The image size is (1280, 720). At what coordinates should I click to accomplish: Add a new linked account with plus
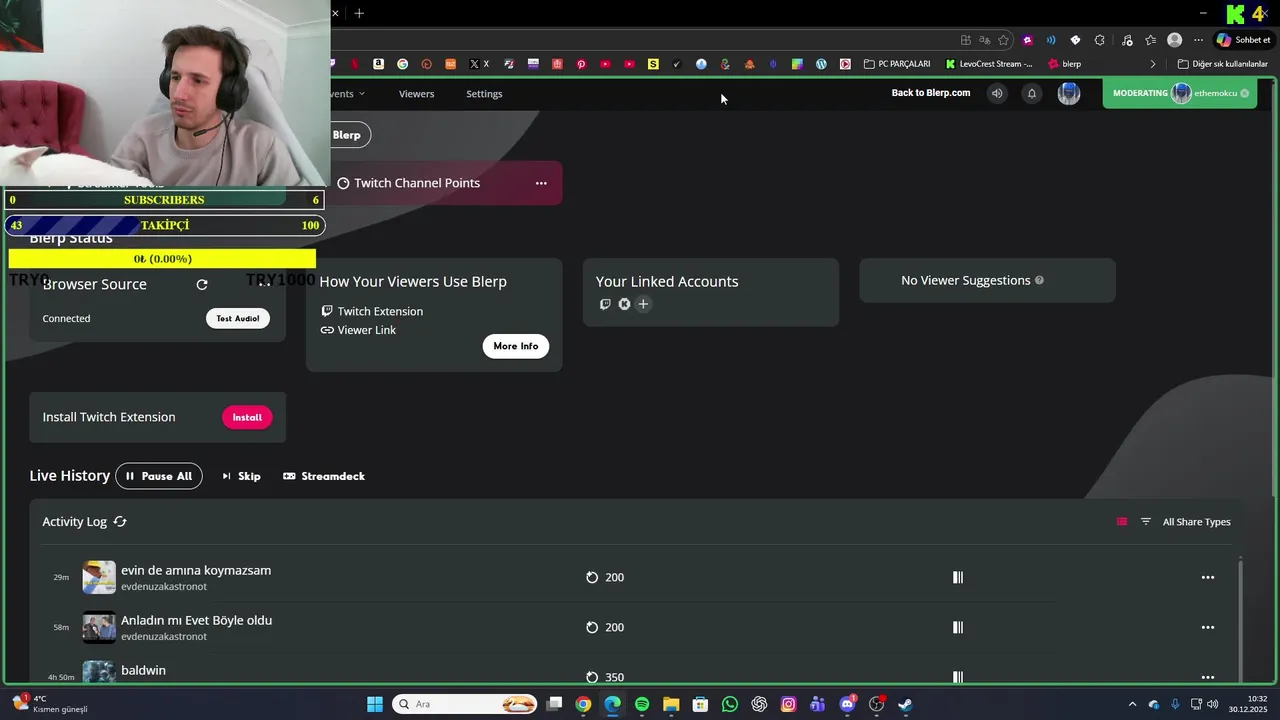pyautogui.click(x=643, y=304)
